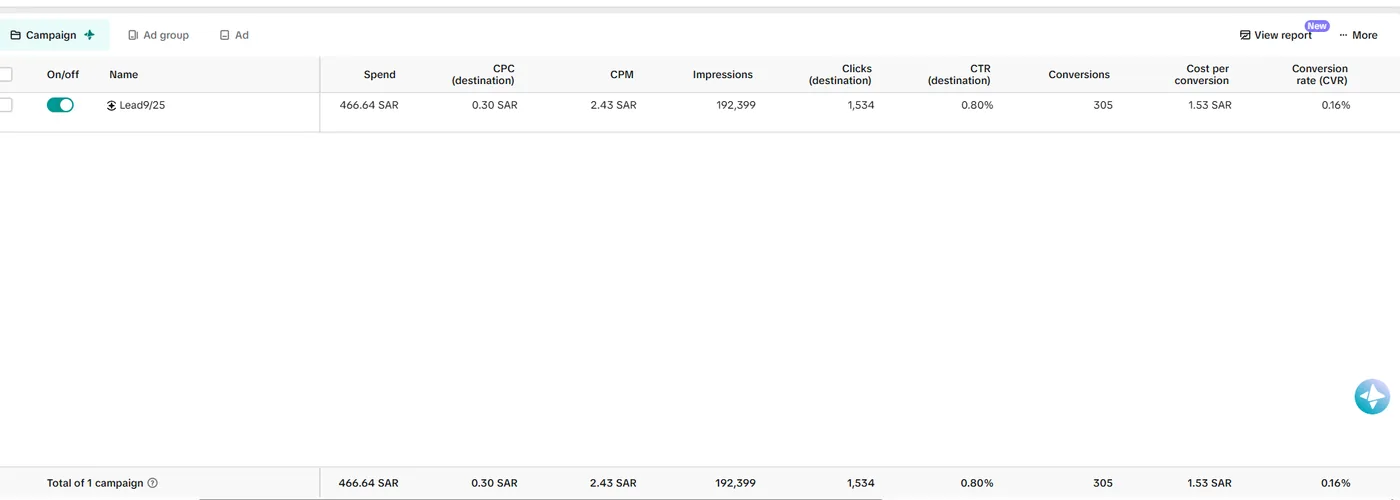Click the total spend 466.64 SAR in footer
Viewport: 1400px width, 500px height.
[x=369, y=483]
